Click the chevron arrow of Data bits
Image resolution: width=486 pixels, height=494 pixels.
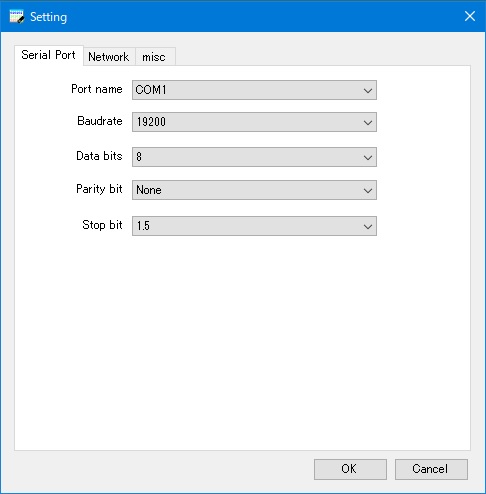pos(368,157)
